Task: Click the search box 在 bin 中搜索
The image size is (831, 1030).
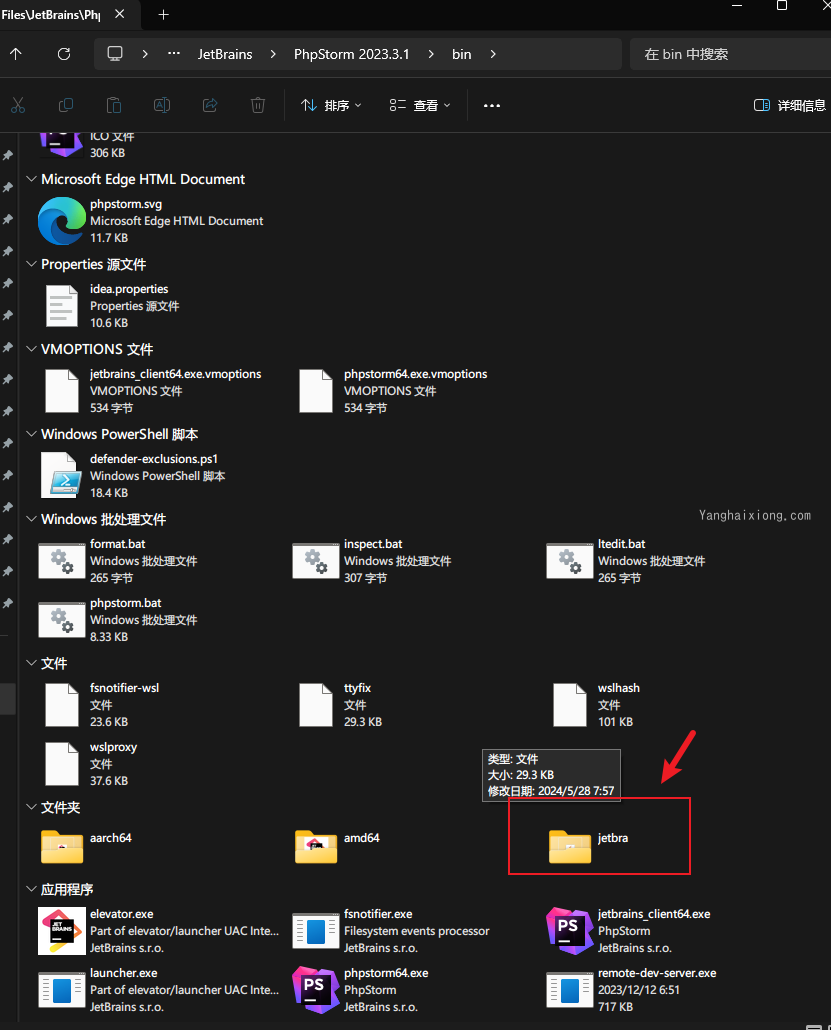Action: click(x=730, y=54)
